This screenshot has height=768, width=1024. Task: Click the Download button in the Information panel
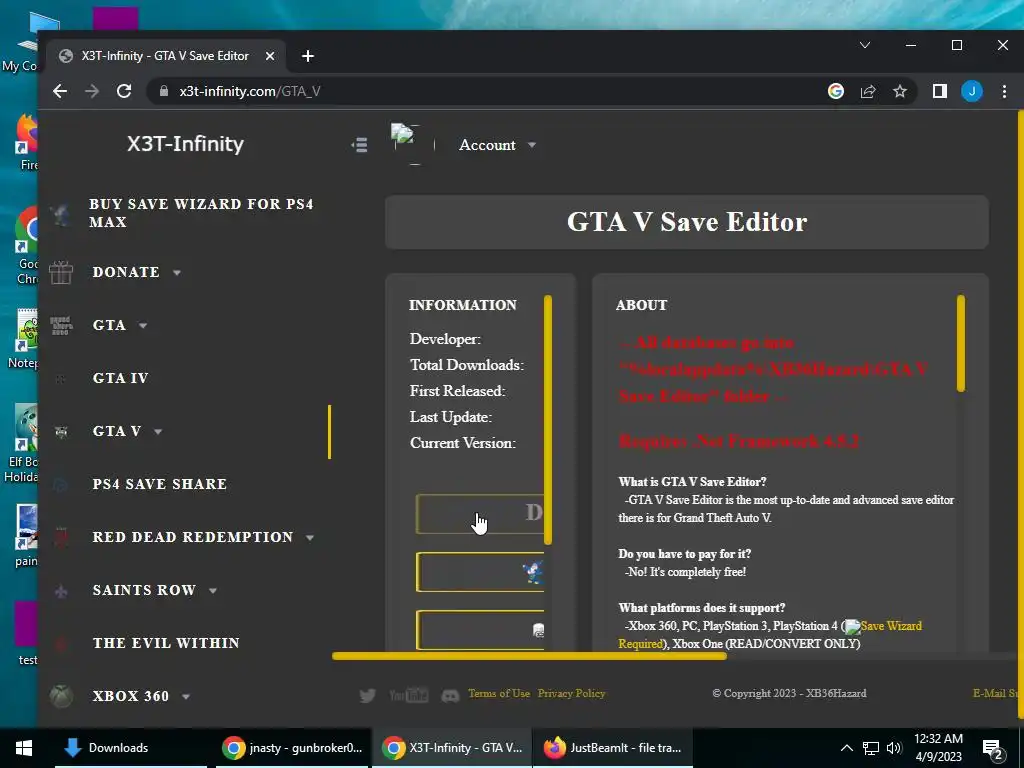[480, 514]
